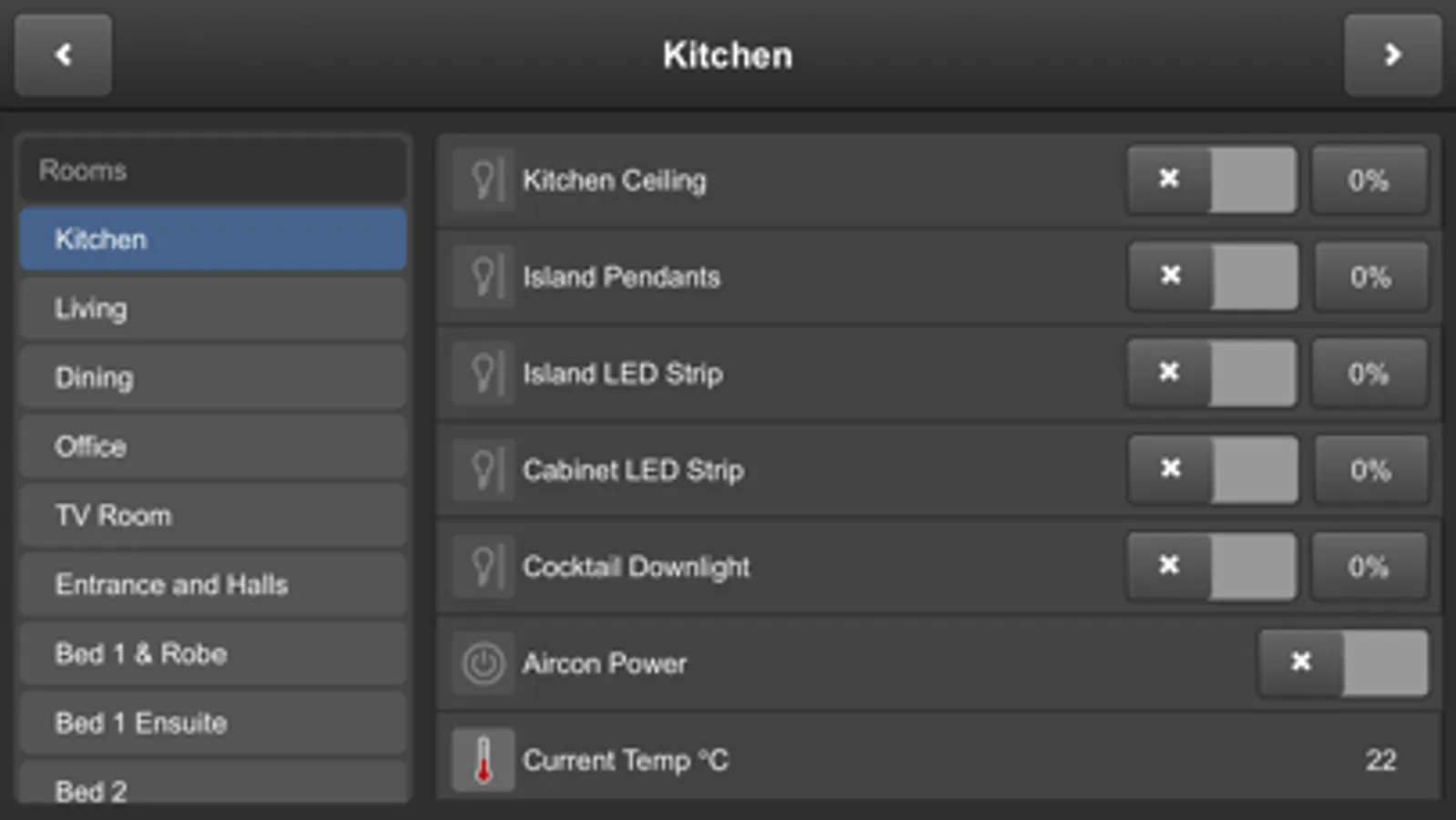Go to next room with right arrow
This screenshot has width=1456, height=820.
tap(1392, 55)
